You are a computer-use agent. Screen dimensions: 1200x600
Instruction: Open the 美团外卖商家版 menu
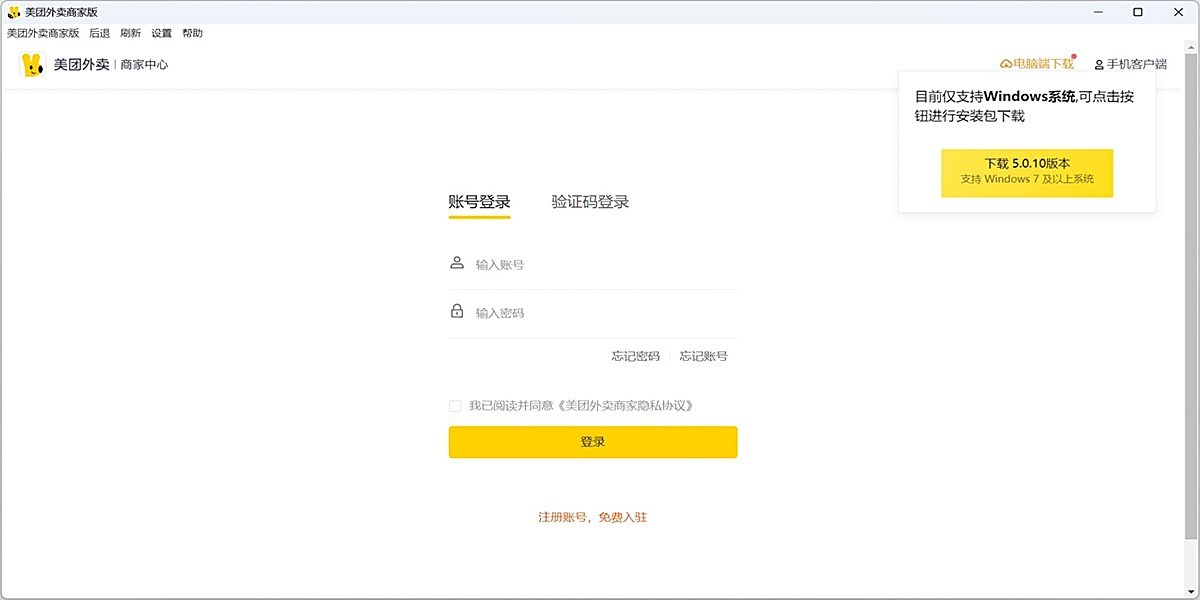click(43, 33)
